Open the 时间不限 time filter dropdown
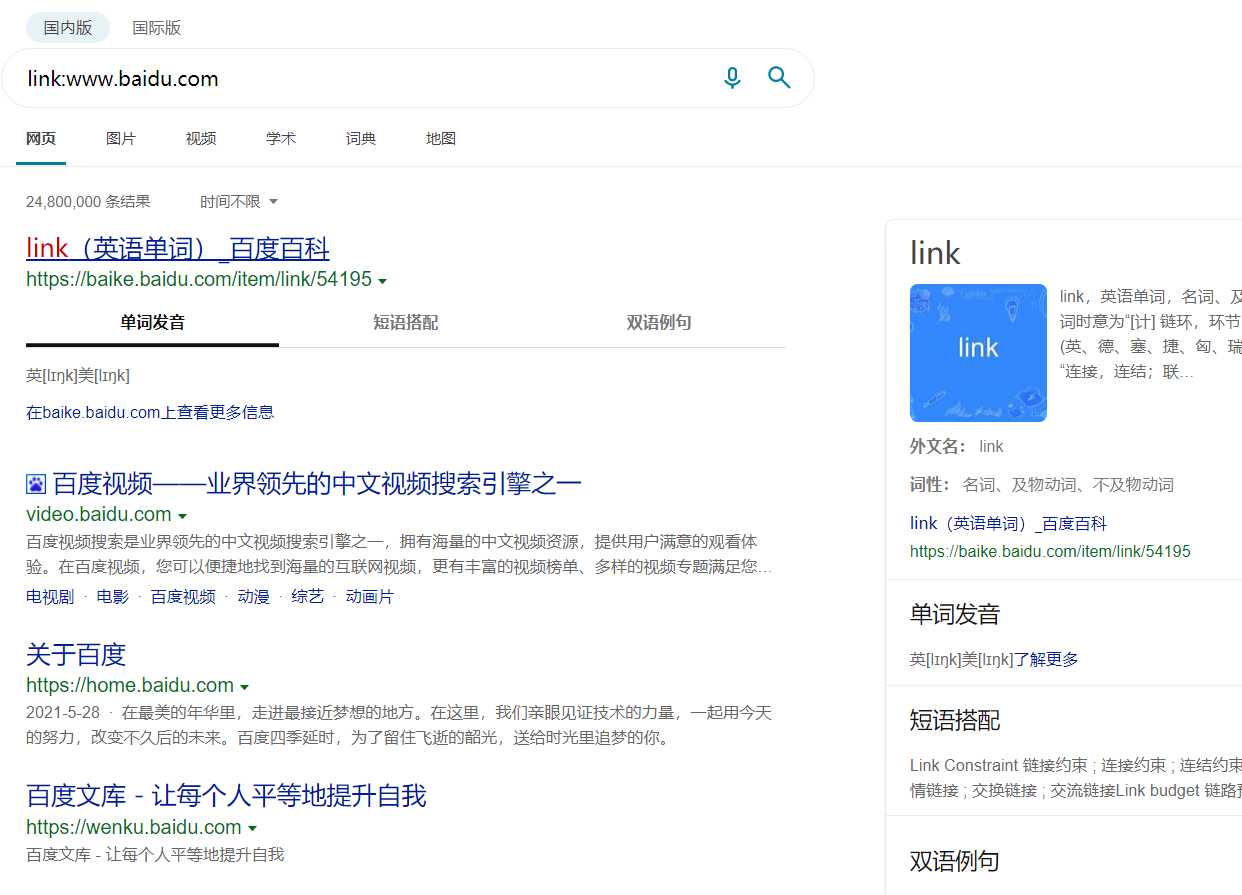 point(238,202)
